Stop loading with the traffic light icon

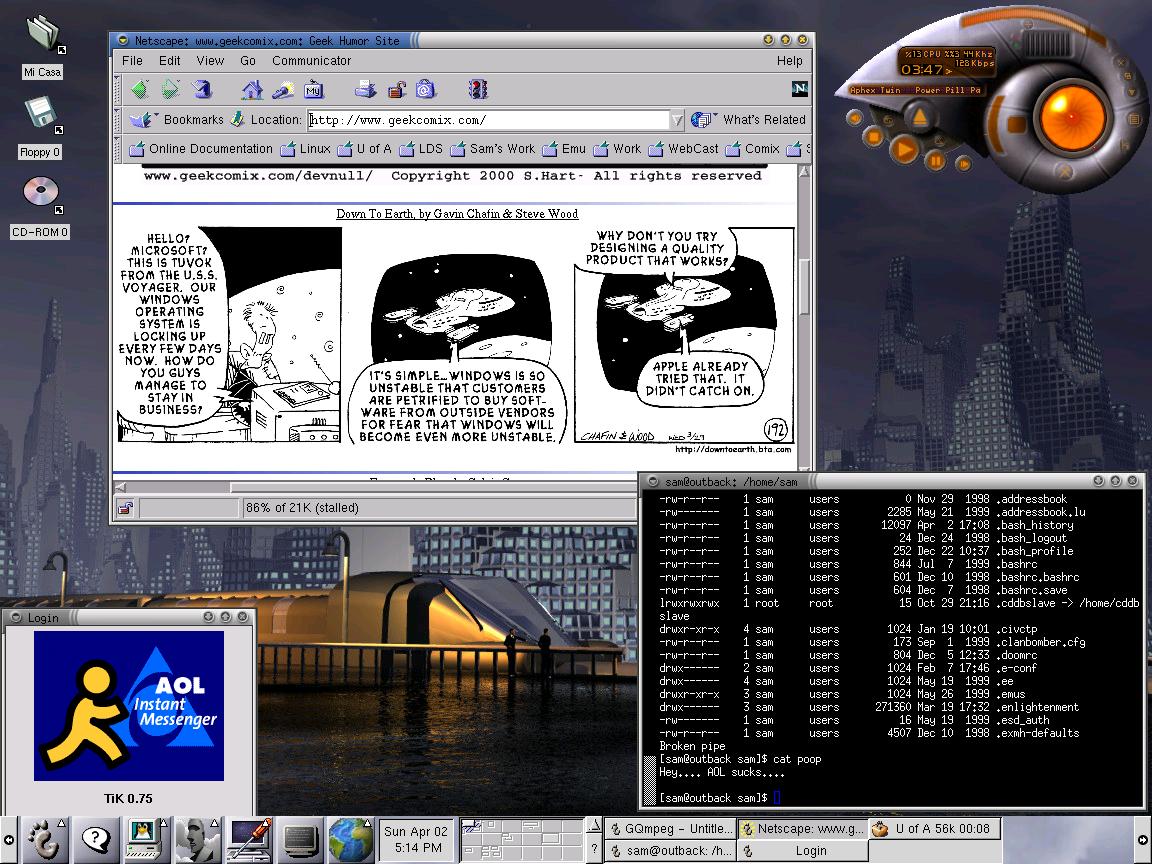(x=478, y=90)
